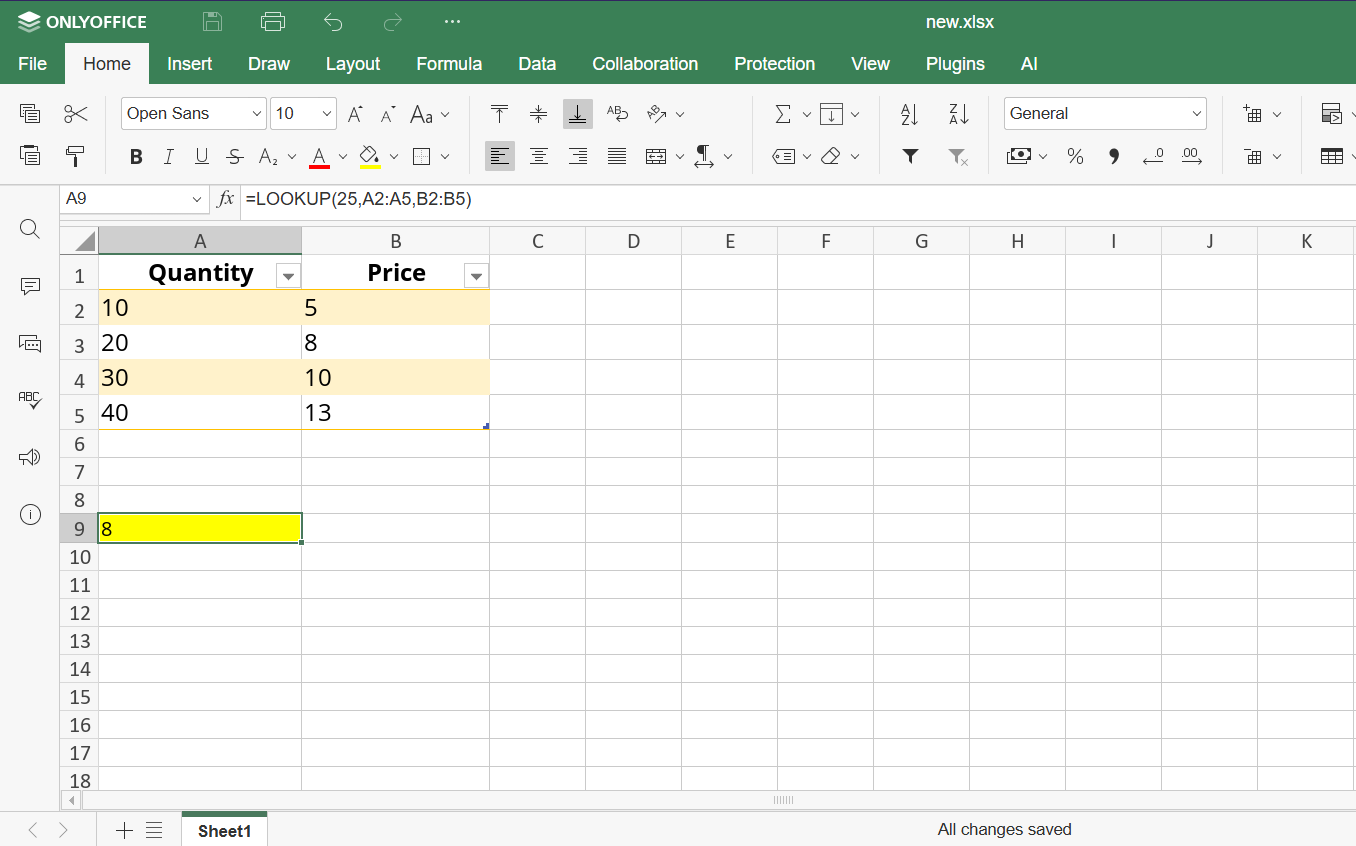Viewport: 1356px width, 846px height.
Task: Click the Format painter icon
Action: [75, 156]
